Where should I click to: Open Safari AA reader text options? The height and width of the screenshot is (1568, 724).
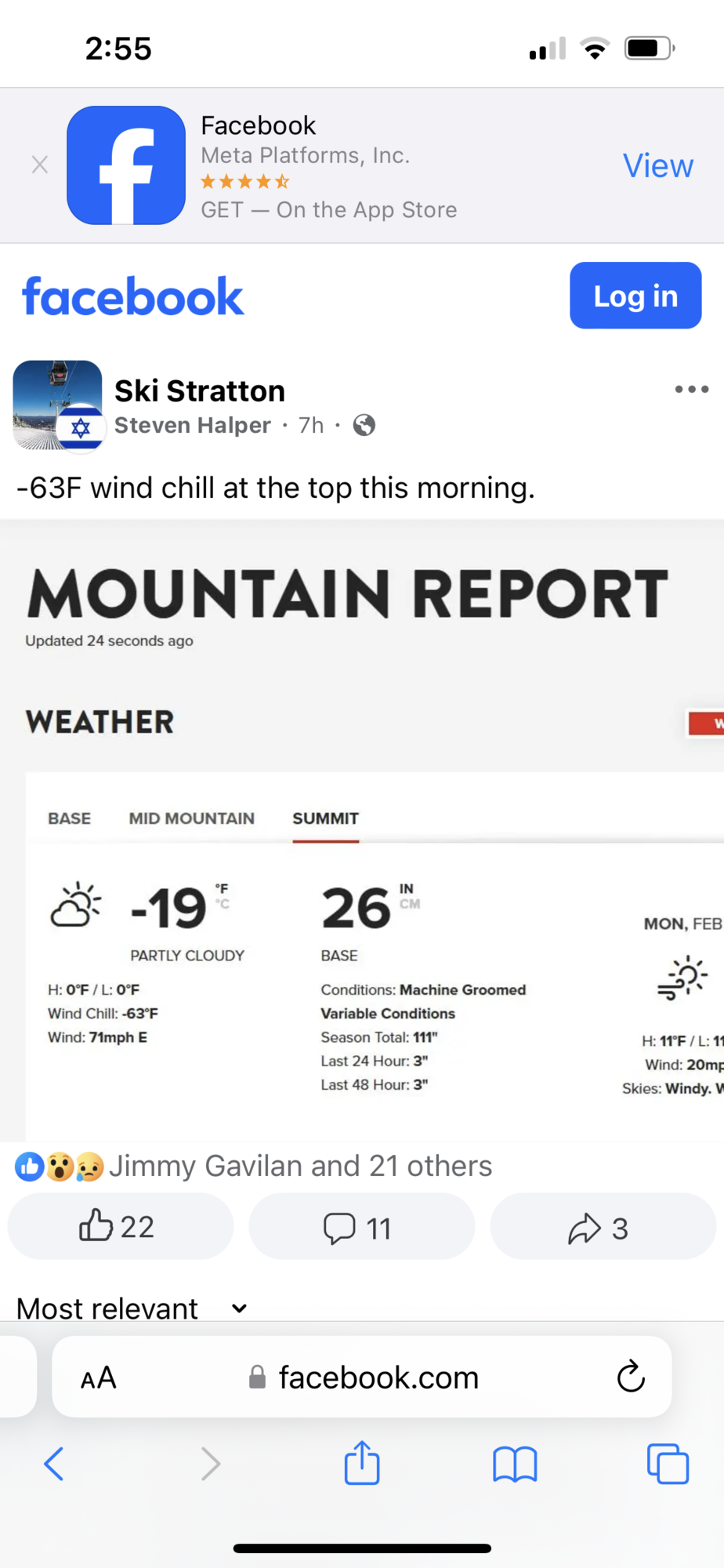click(x=99, y=1377)
